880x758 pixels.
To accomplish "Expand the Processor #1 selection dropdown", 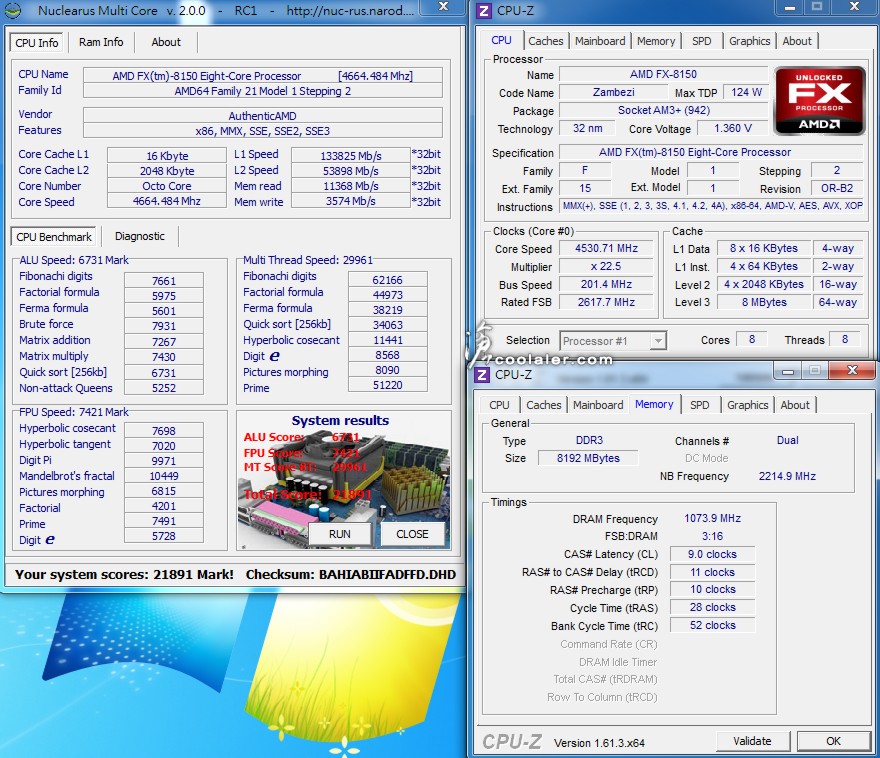I will (658, 341).
